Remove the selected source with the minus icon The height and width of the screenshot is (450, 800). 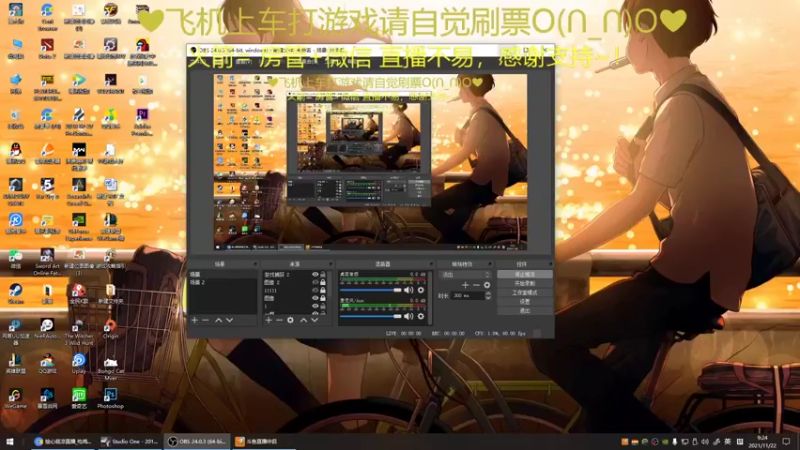click(x=279, y=320)
